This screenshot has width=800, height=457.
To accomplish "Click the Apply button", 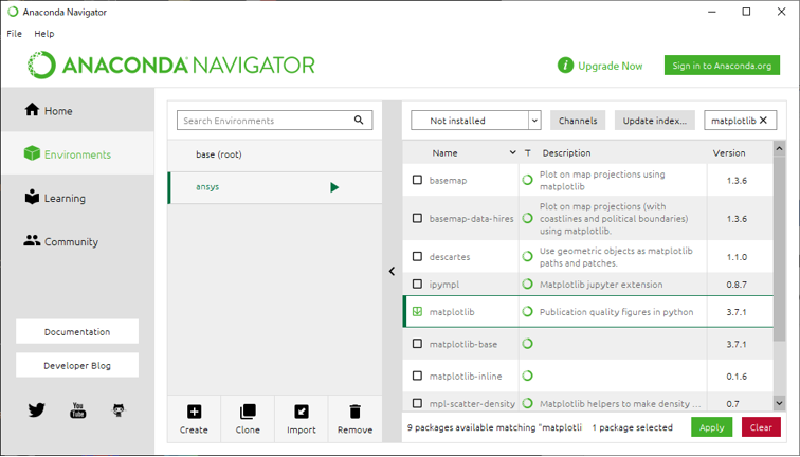I will tap(711, 427).
